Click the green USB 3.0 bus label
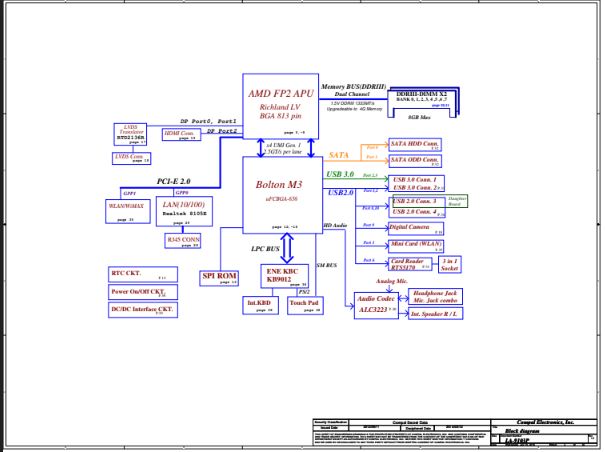This screenshot has height=452, width=605. pyautogui.click(x=340, y=174)
